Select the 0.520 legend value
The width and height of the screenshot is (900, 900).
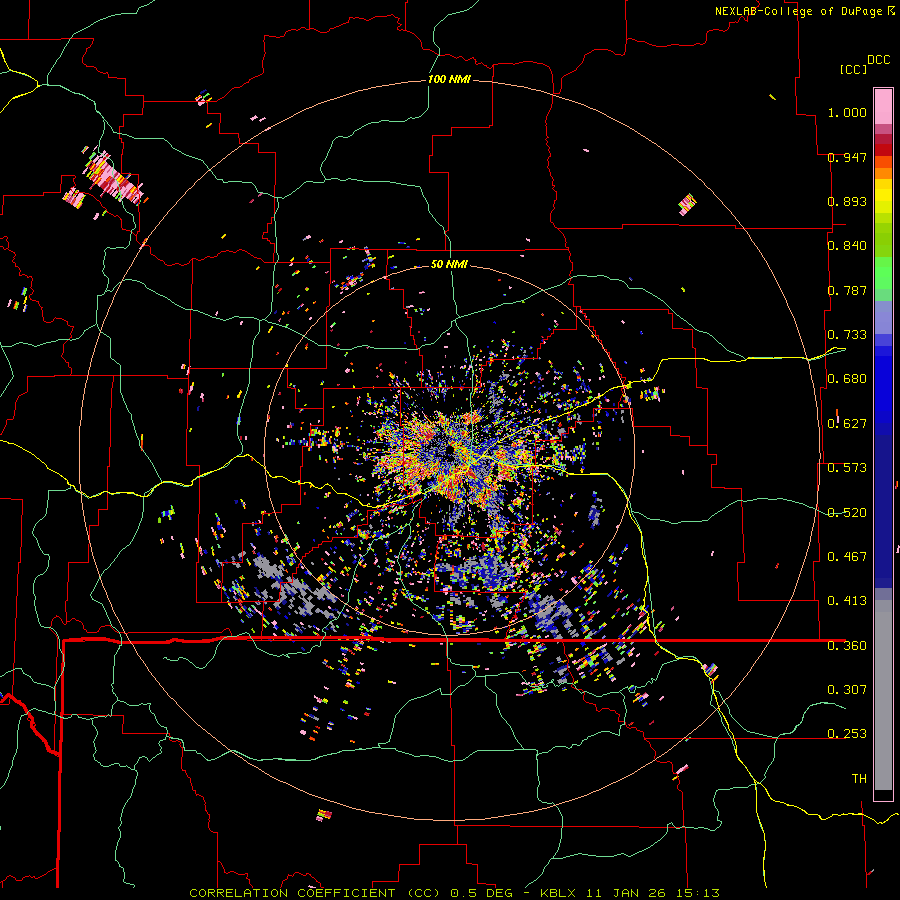(x=847, y=513)
